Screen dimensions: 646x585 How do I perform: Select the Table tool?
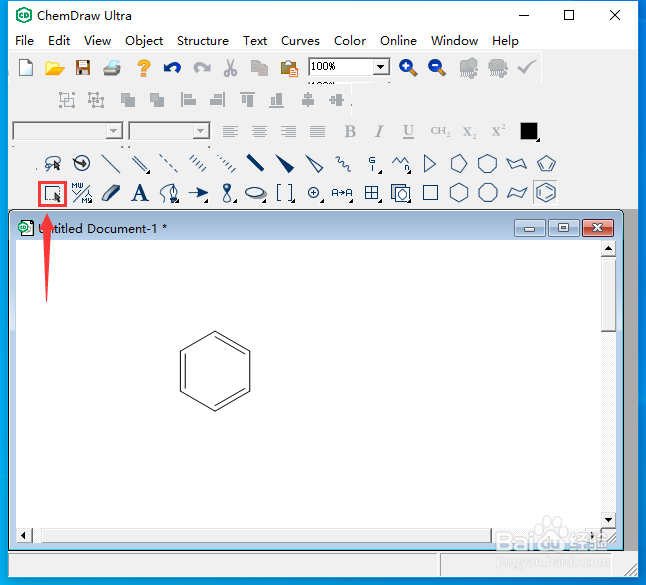372,193
